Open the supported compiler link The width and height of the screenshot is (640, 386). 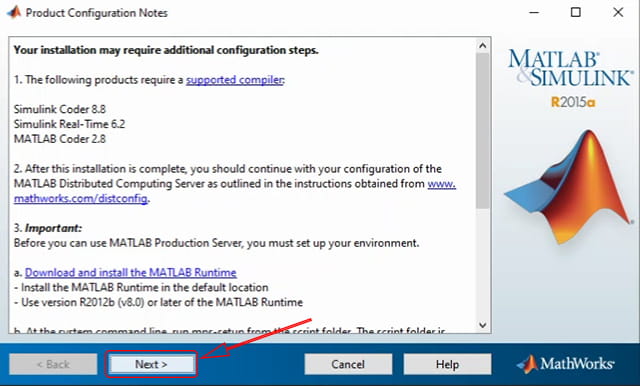(235, 80)
